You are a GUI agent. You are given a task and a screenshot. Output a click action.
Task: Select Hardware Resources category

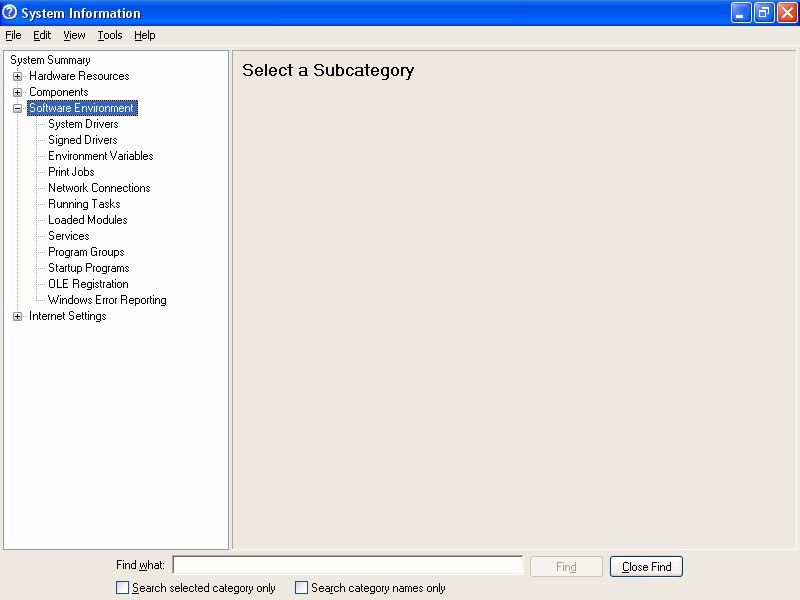(x=79, y=76)
